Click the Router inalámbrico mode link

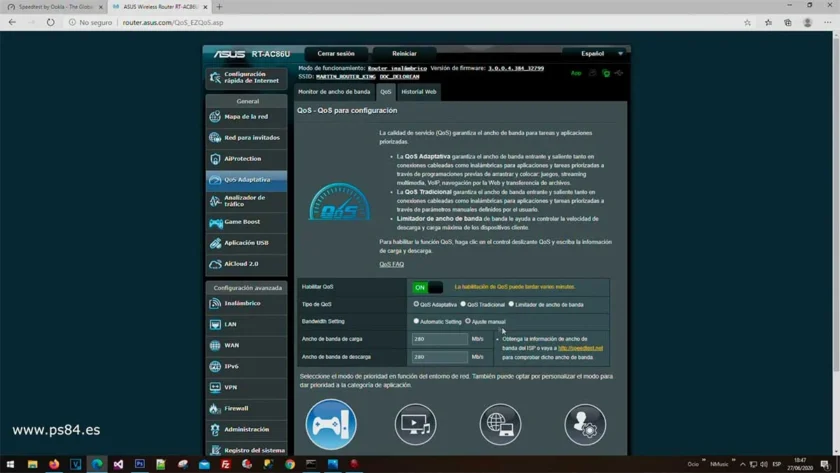pos(398,69)
